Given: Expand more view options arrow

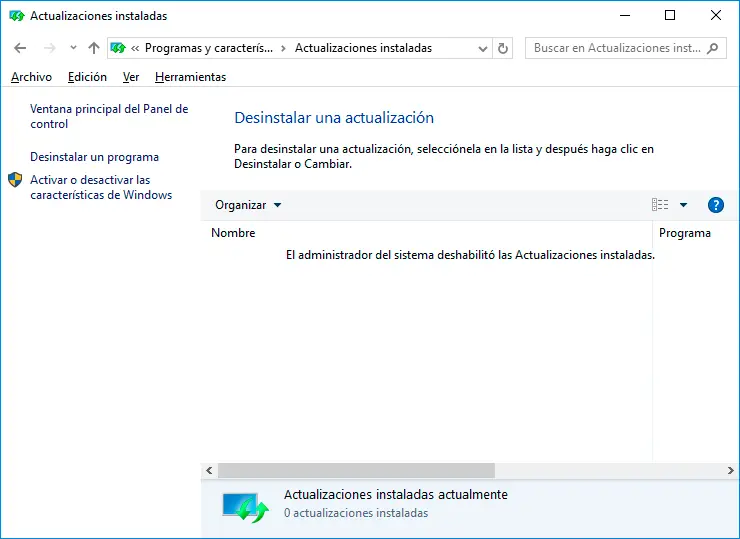Looking at the screenshot, I should [x=683, y=205].
